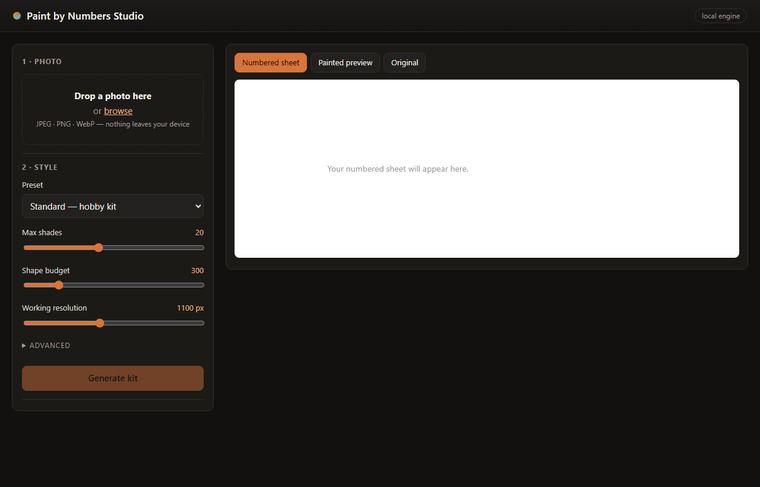Click the '2 · STYLE' section heading
The width and height of the screenshot is (760, 487).
[x=40, y=167]
